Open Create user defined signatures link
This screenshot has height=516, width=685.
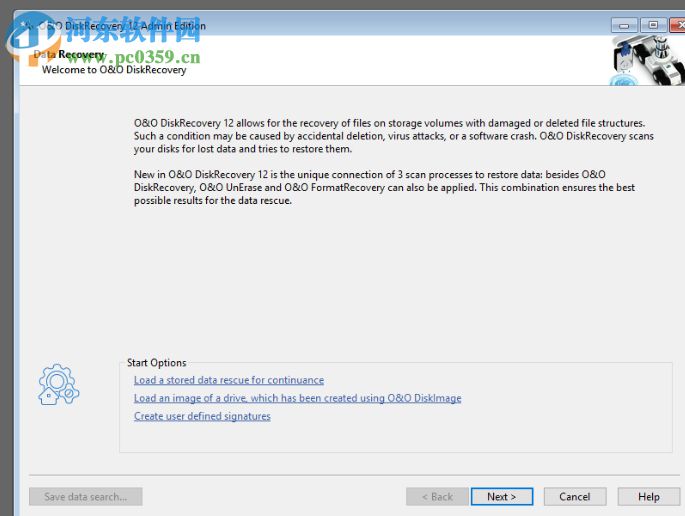pos(202,416)
